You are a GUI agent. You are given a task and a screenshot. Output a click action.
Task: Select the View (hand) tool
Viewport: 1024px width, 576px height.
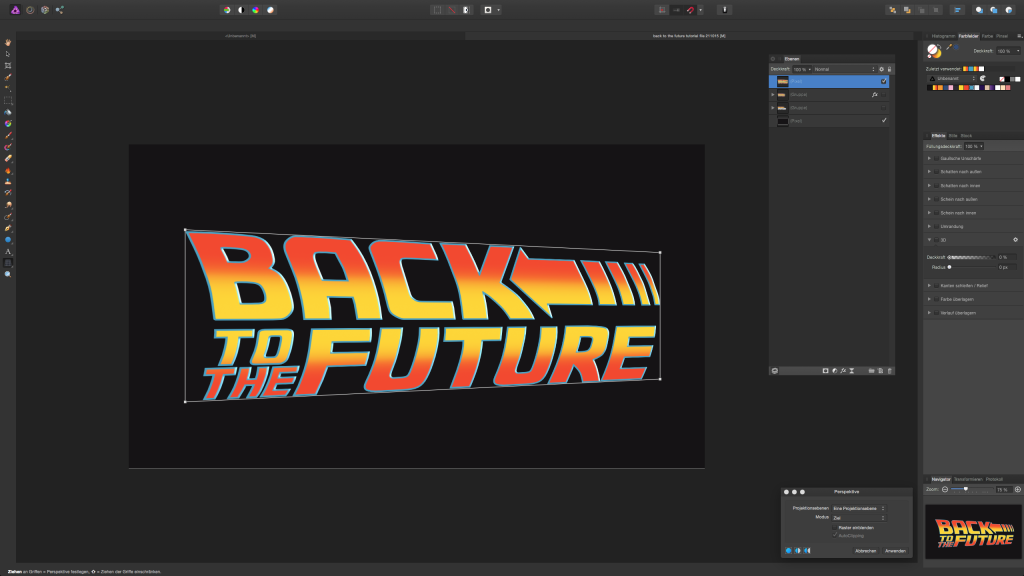click(8, 42)
